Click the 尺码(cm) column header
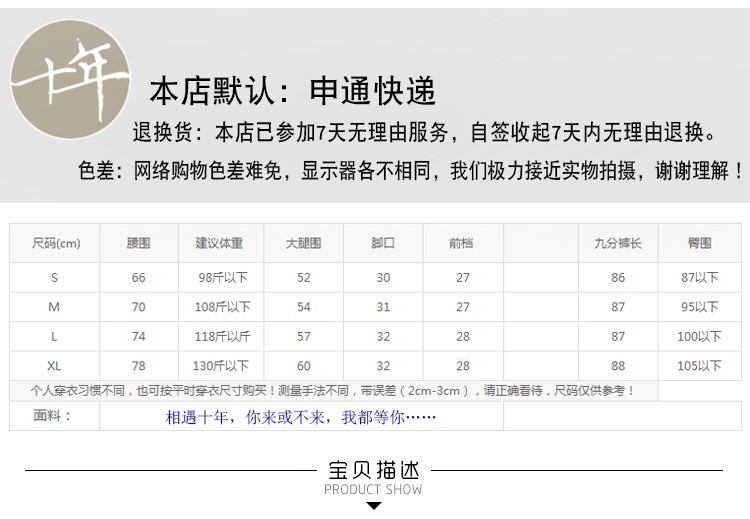750x519 pixels. (56, 243)
